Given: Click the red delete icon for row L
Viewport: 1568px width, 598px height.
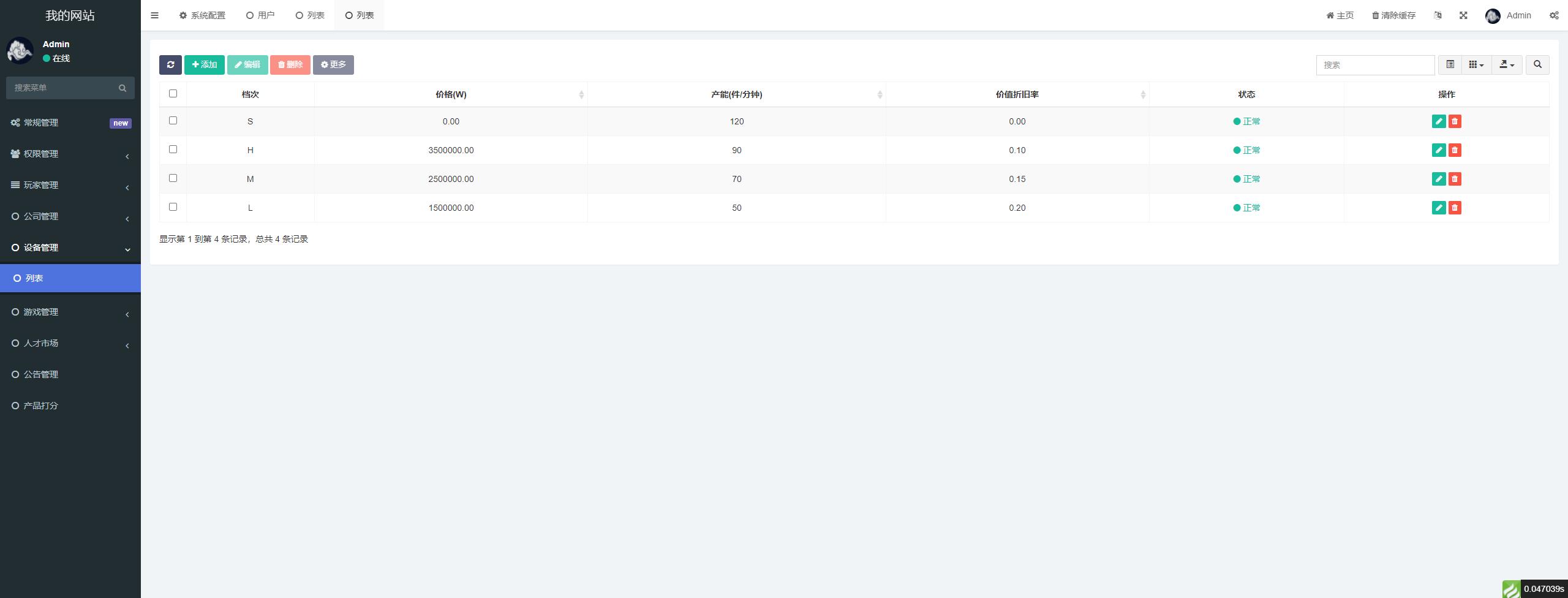Looking at the screenshot, I should pyautogui.click(x=1455, y=208).
